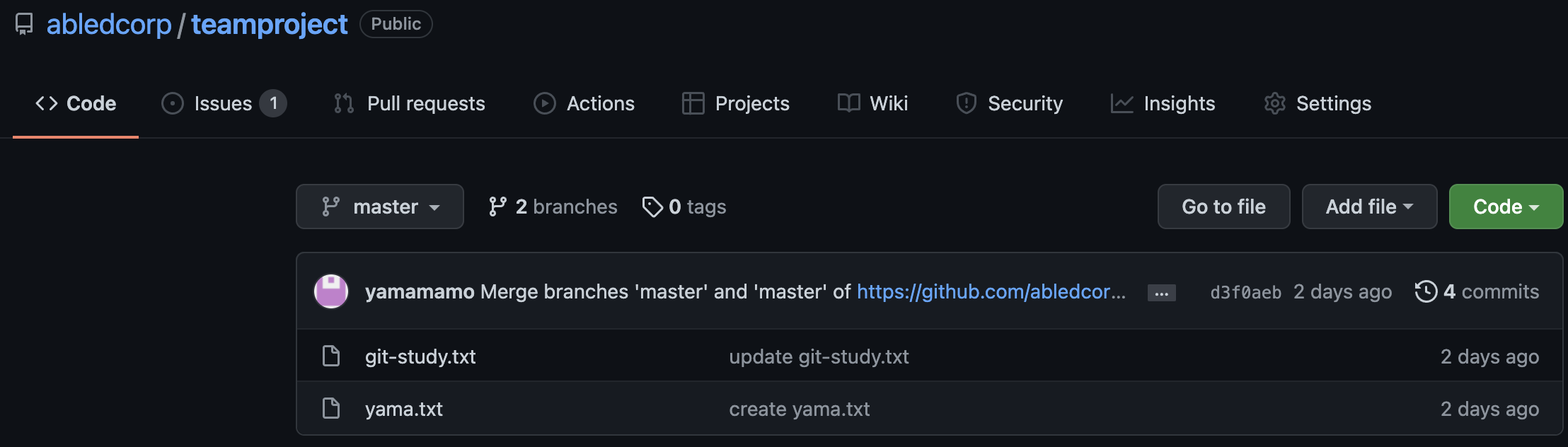This screenshot has width=1568, height=447.
Task: Open the Wiki tab
Action: click(x=872, y=103)
